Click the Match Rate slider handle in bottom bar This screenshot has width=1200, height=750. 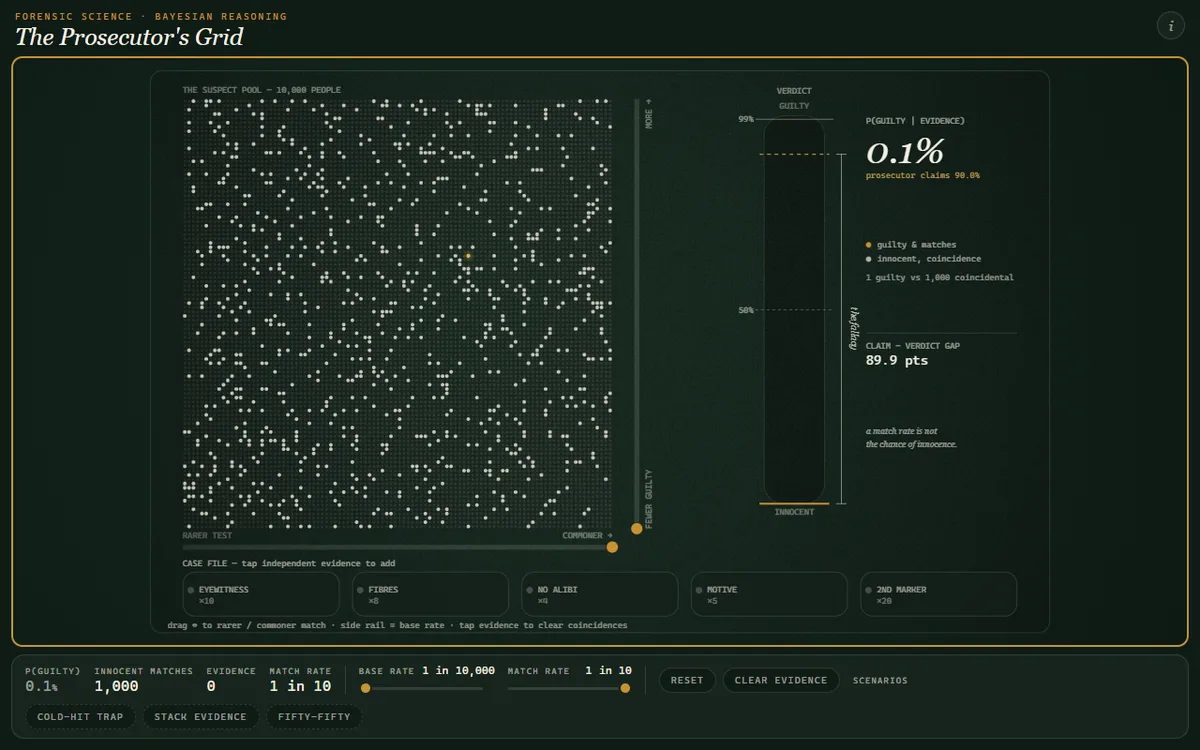[x=625, y=688]
